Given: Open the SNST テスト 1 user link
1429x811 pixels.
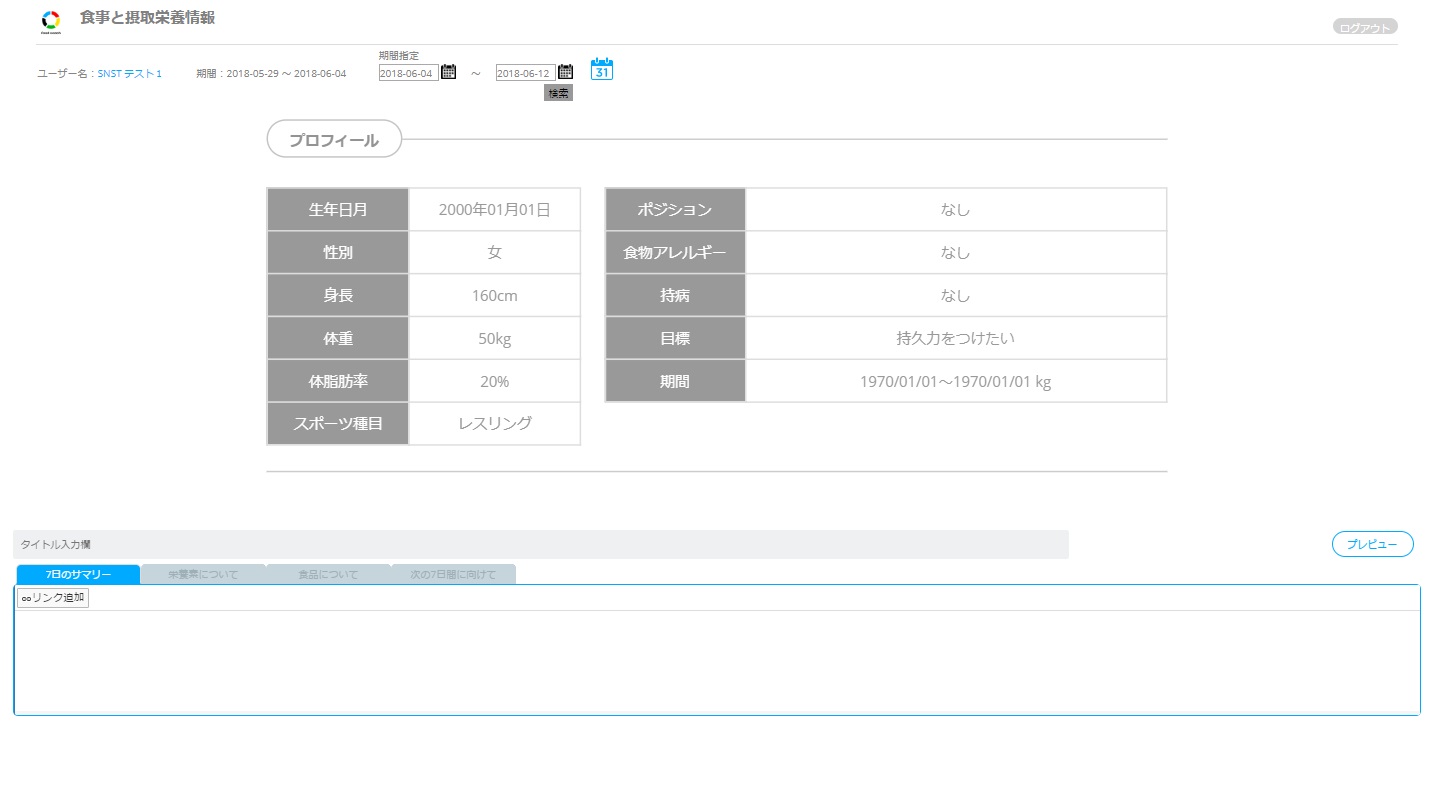Looking at the screenshot, I should [129, 74].
